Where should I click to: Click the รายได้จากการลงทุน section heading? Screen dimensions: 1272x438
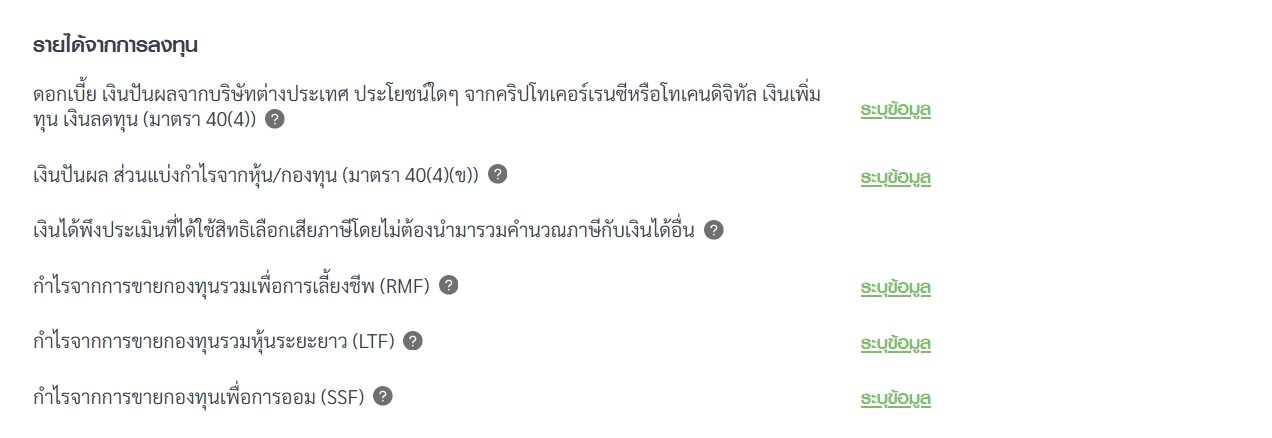[x=115, y=45]
